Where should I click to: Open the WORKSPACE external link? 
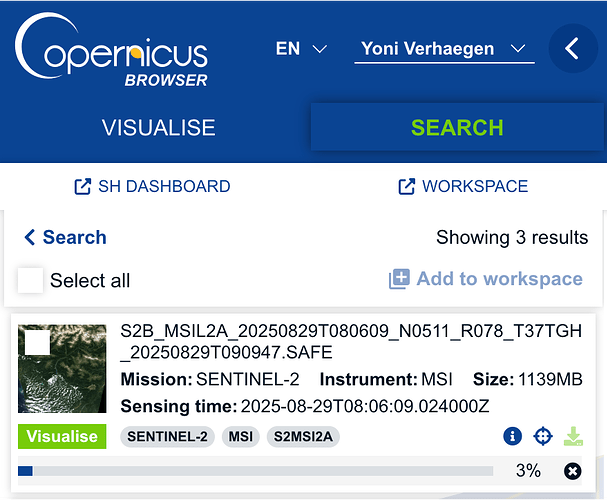point(463,186)
